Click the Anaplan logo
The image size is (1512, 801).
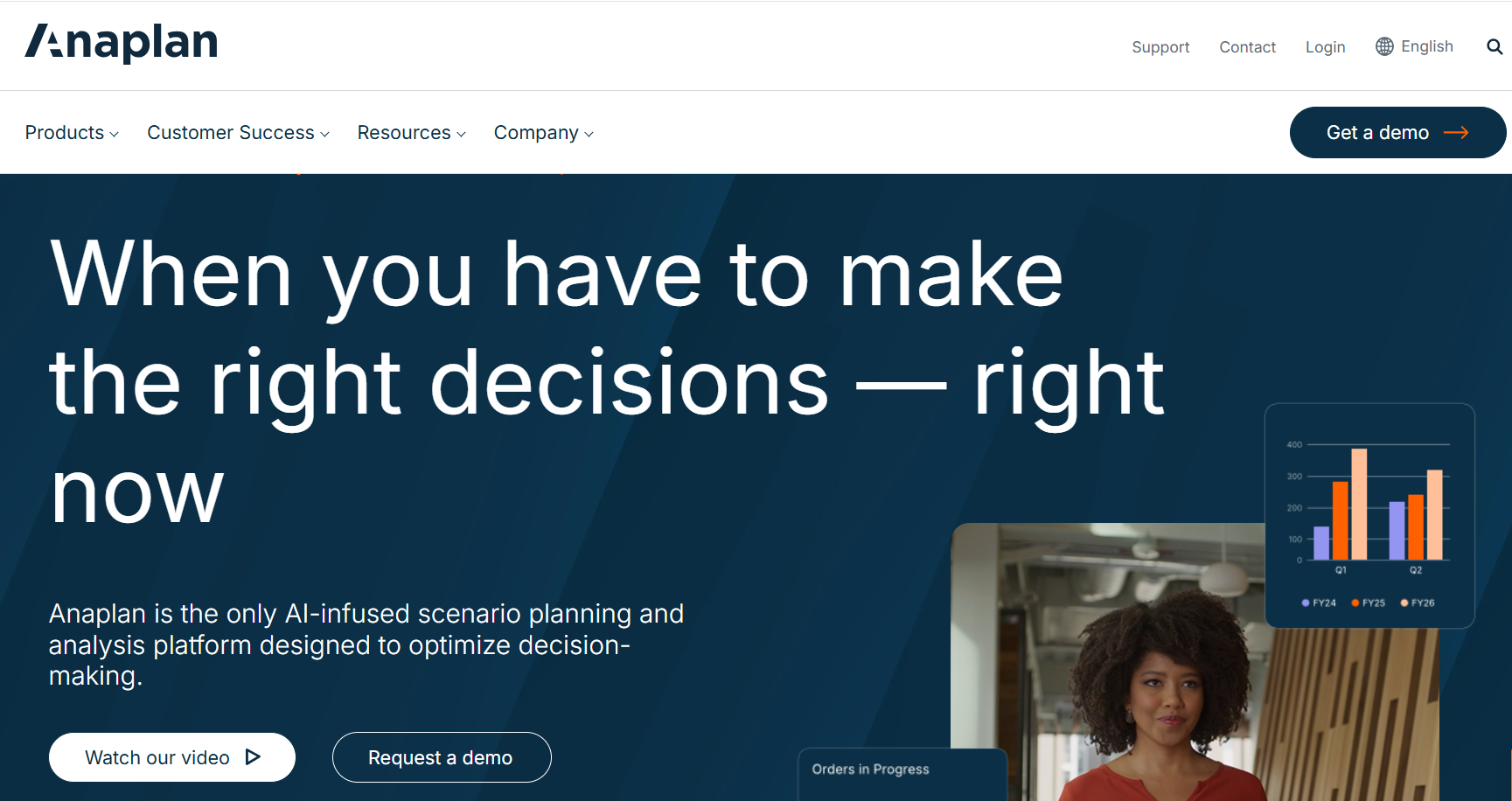[x=122, y=43]
